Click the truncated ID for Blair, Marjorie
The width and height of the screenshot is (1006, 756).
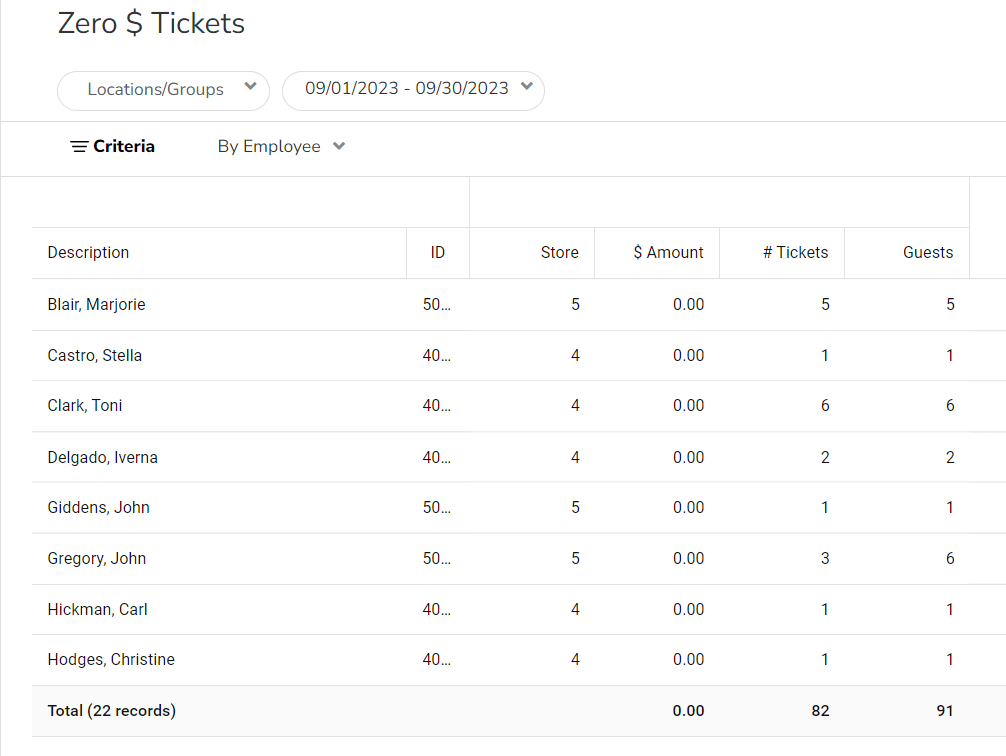click(x=437, y=305)
